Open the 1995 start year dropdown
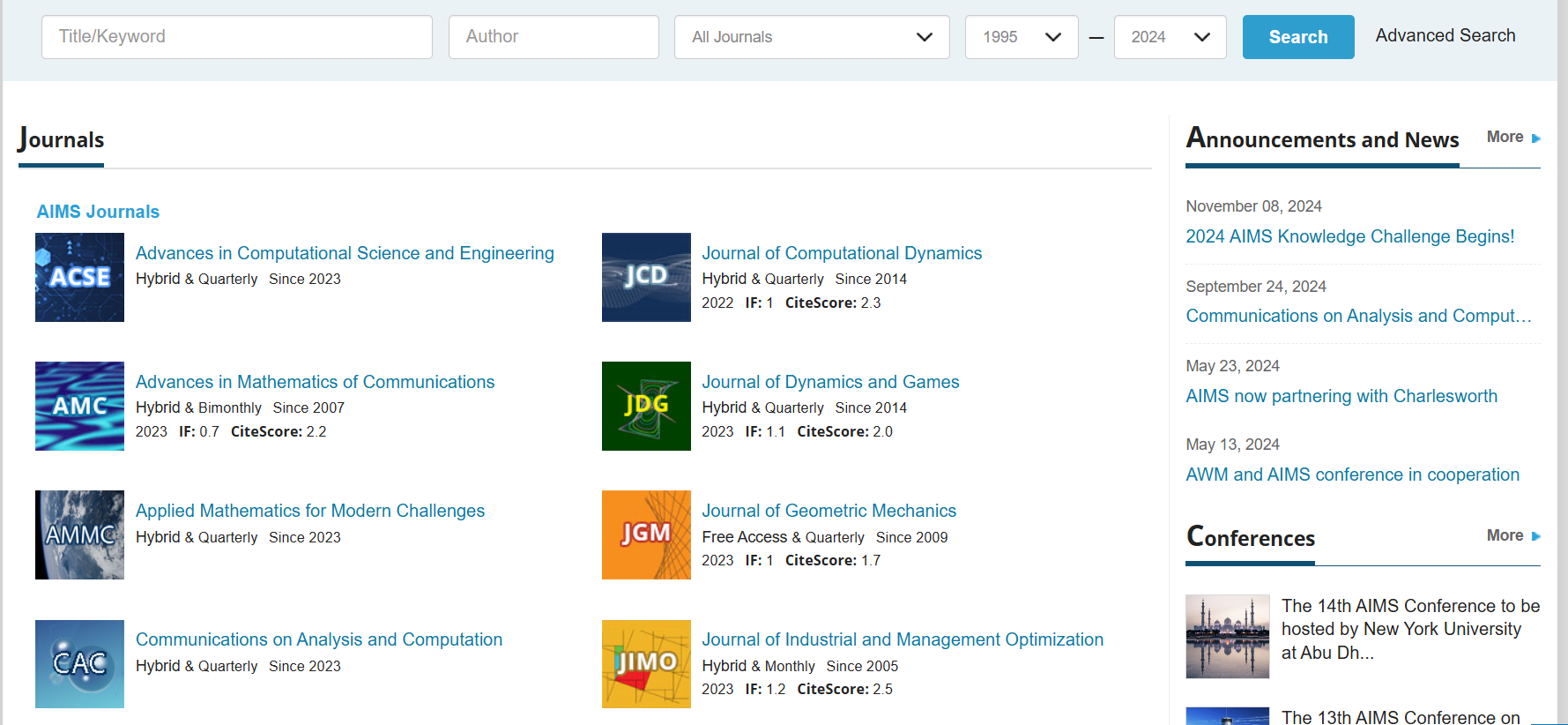Screen dimensions: 1568x725 (x=1021, y=37)
